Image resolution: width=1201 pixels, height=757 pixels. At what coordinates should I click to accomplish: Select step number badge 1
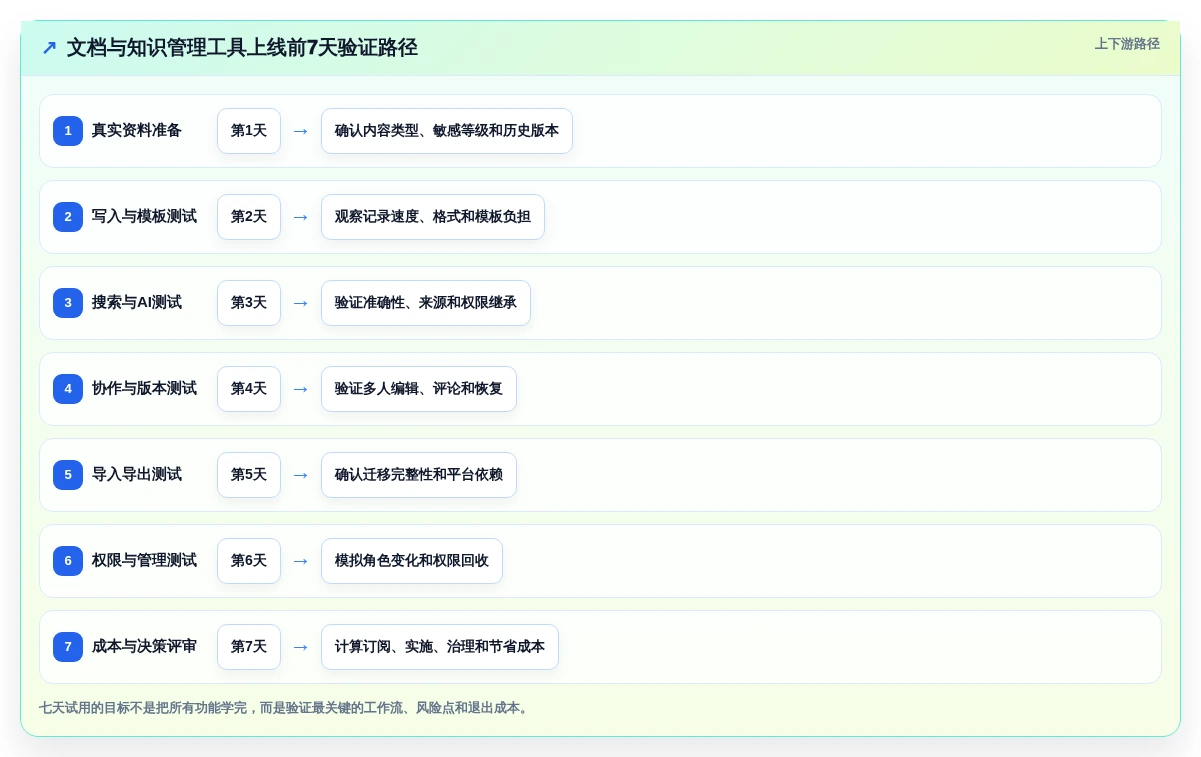pyautogui.click(x=68, y=131)
